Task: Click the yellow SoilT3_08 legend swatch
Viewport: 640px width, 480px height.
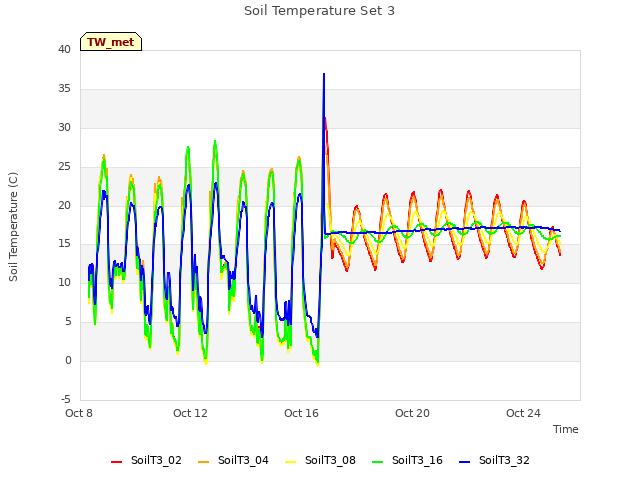Action: pos(290,462)
